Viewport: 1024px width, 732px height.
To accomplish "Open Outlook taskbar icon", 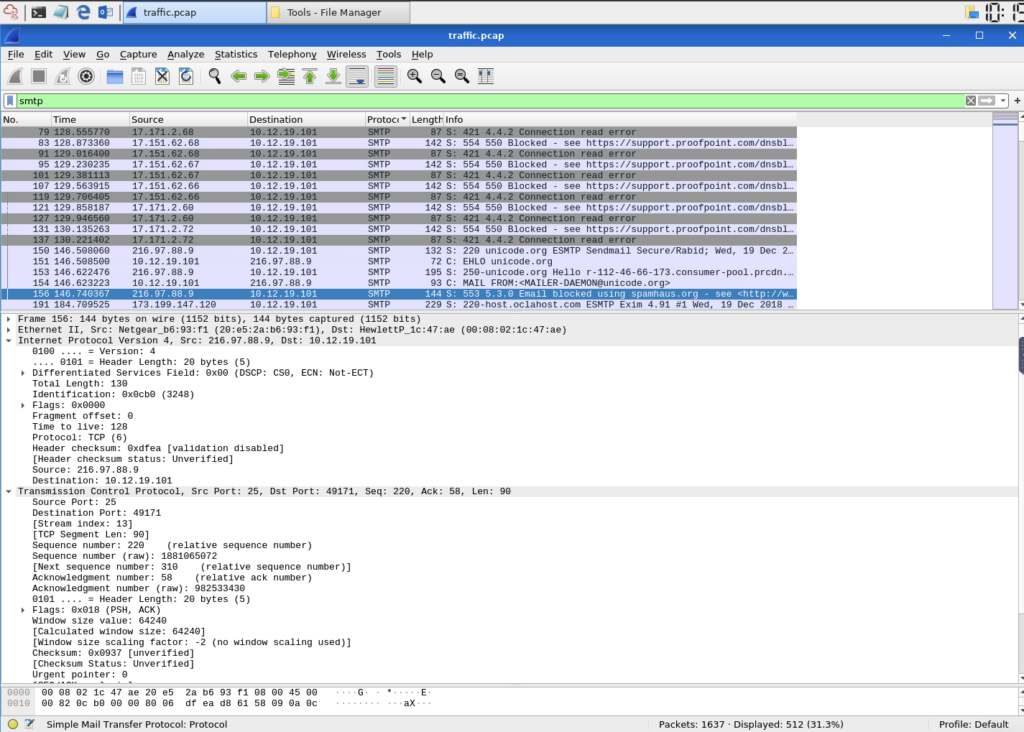I will click(105, 12).
